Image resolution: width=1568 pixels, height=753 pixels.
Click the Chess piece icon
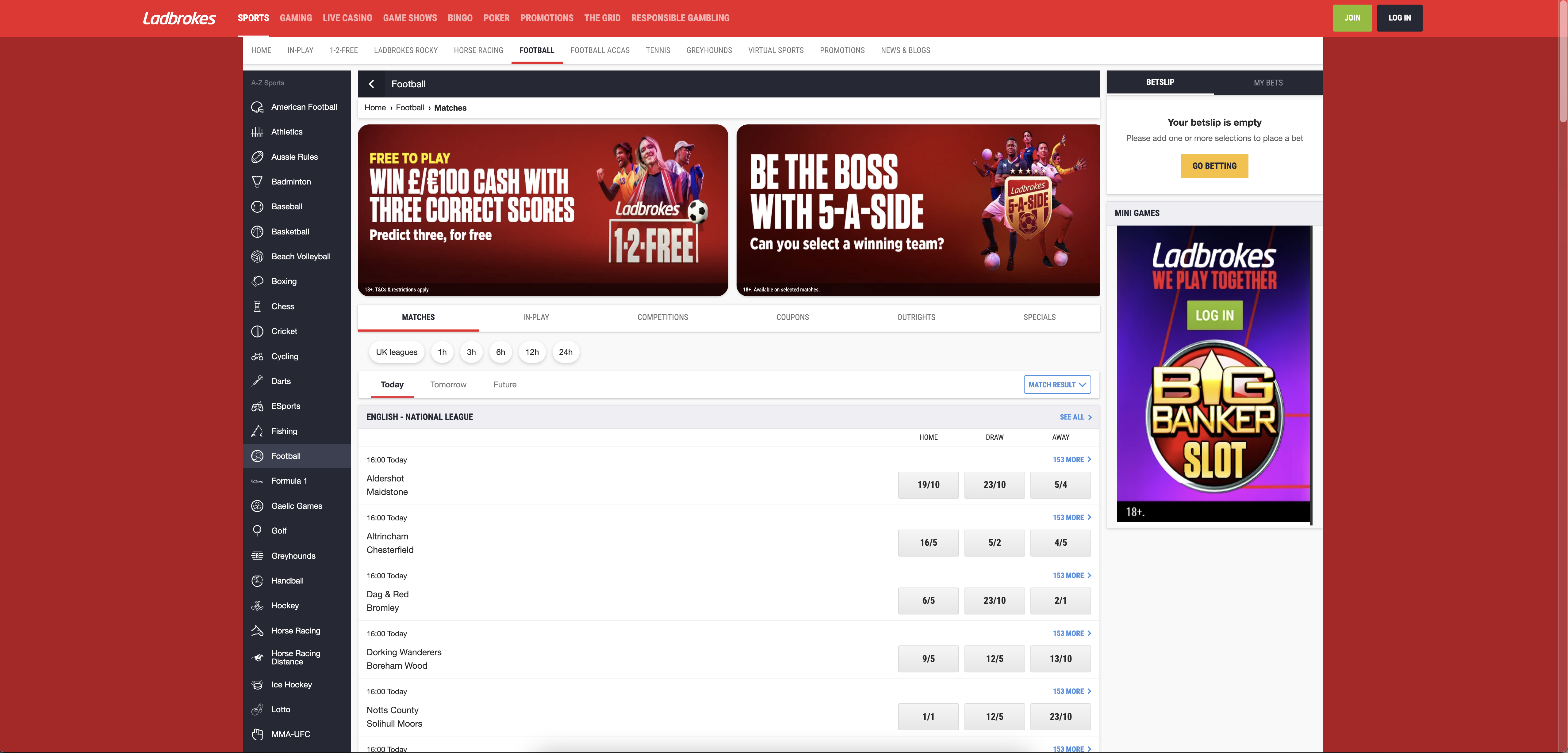(x=258, y=306)
